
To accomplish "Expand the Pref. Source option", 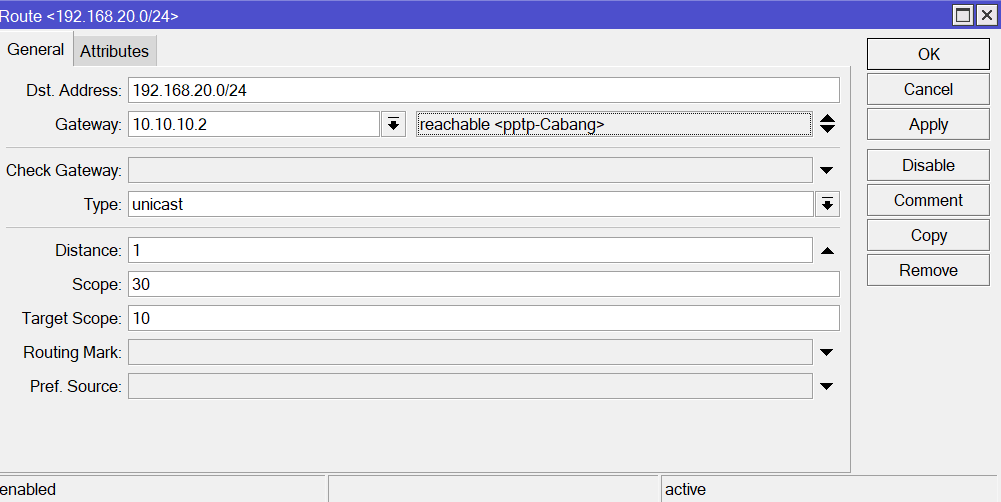I will 827,386.
